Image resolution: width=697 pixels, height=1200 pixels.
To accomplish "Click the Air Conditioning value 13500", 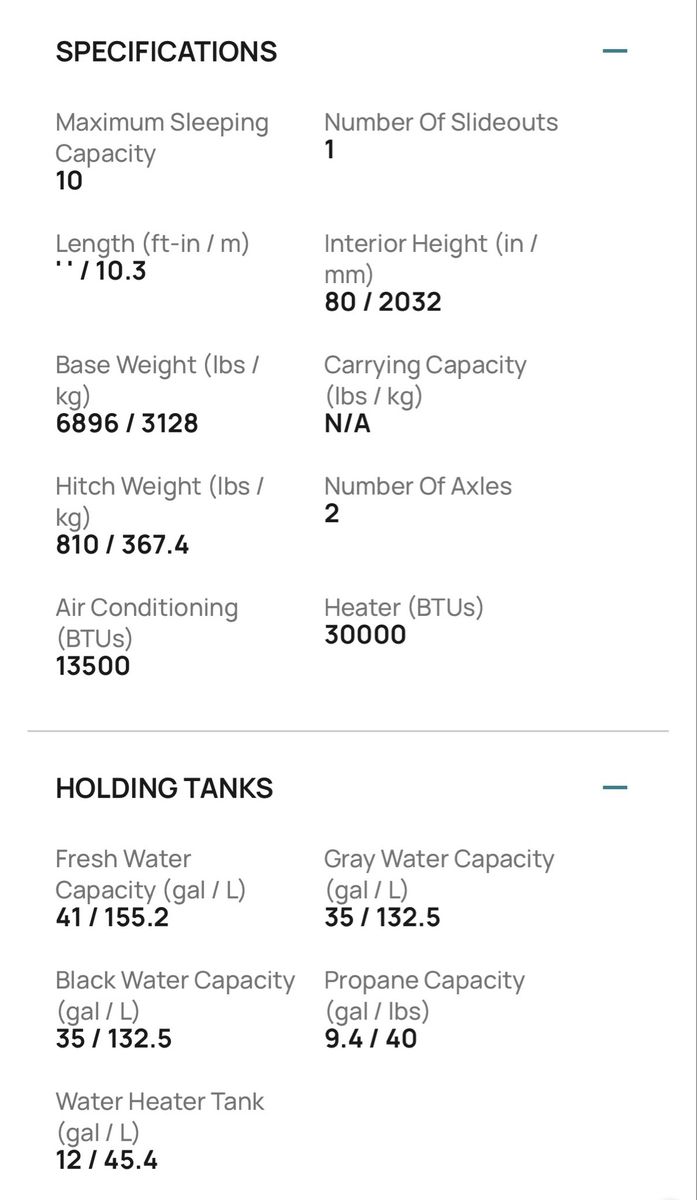I will tap(93, 666).
